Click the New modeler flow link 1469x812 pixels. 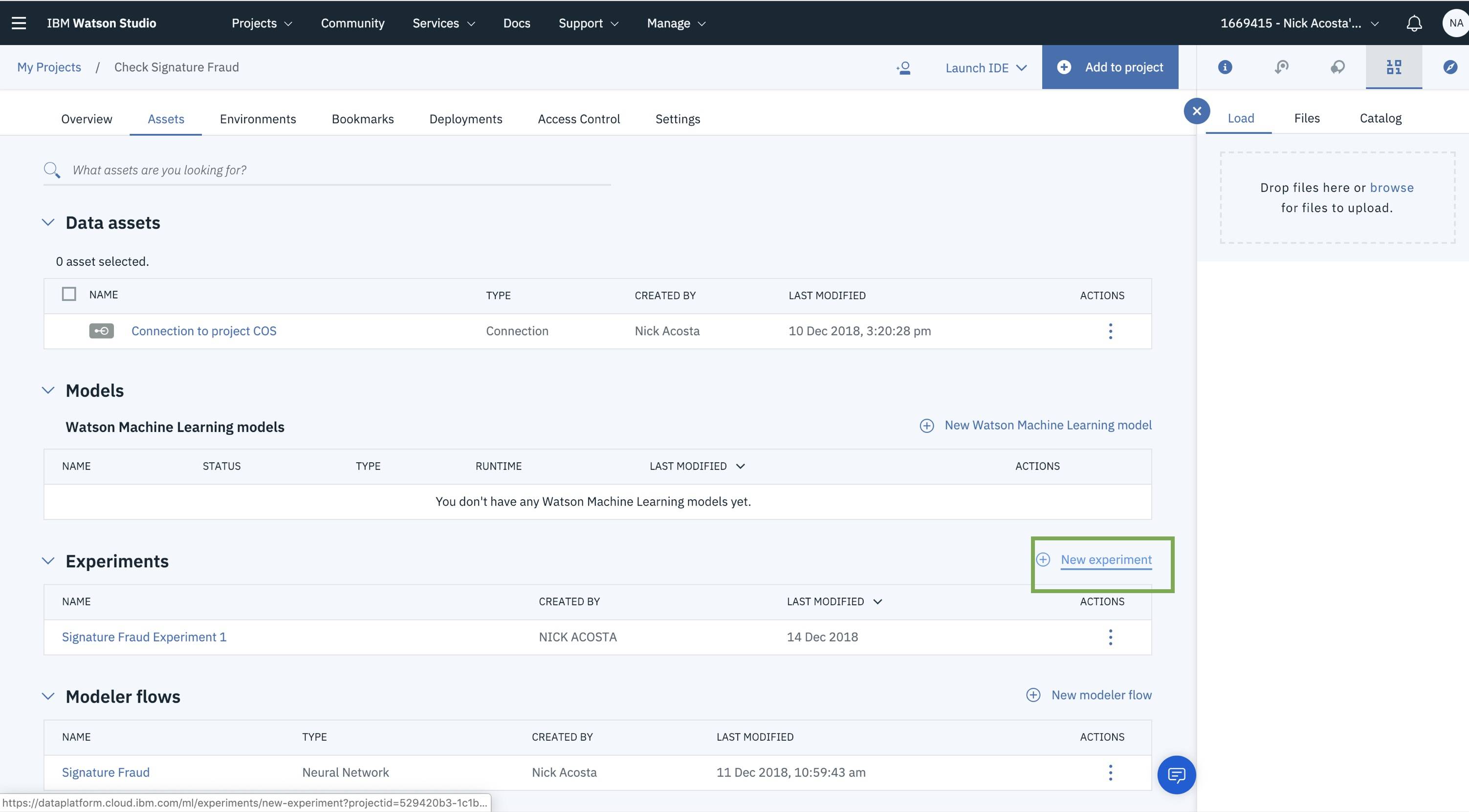coord(1101,695)
